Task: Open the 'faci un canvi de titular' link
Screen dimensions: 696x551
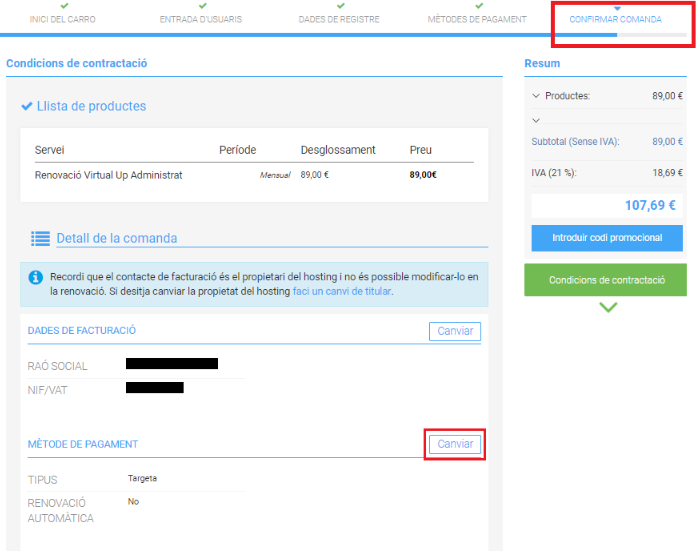Action: tap(342, 291)
